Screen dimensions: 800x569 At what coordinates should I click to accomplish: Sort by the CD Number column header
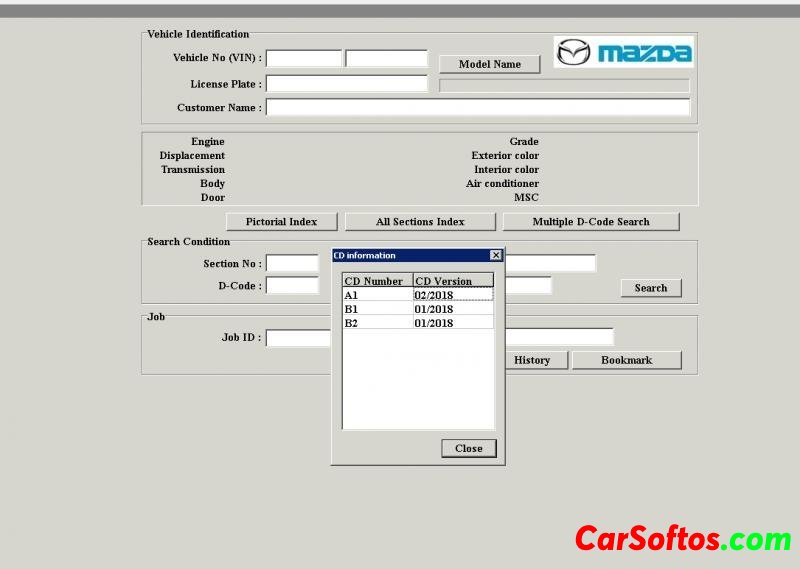[x=377, y=281]
